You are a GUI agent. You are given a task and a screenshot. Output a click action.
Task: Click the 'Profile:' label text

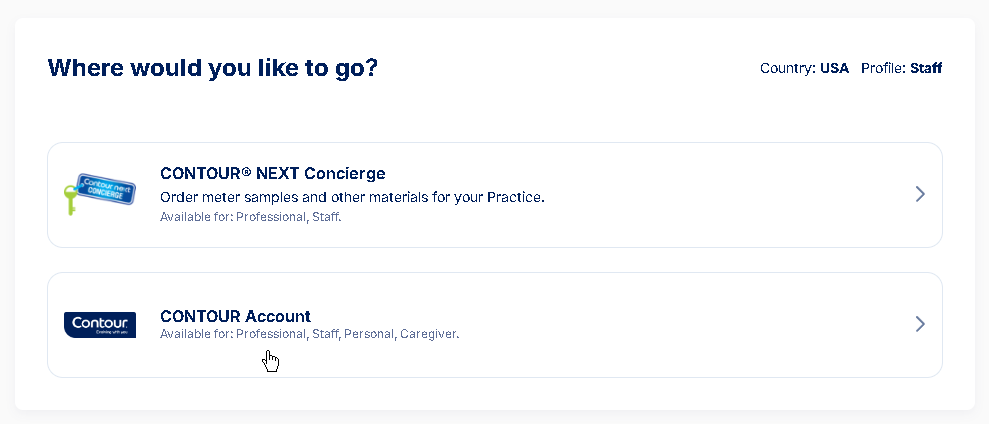(884, 68)
